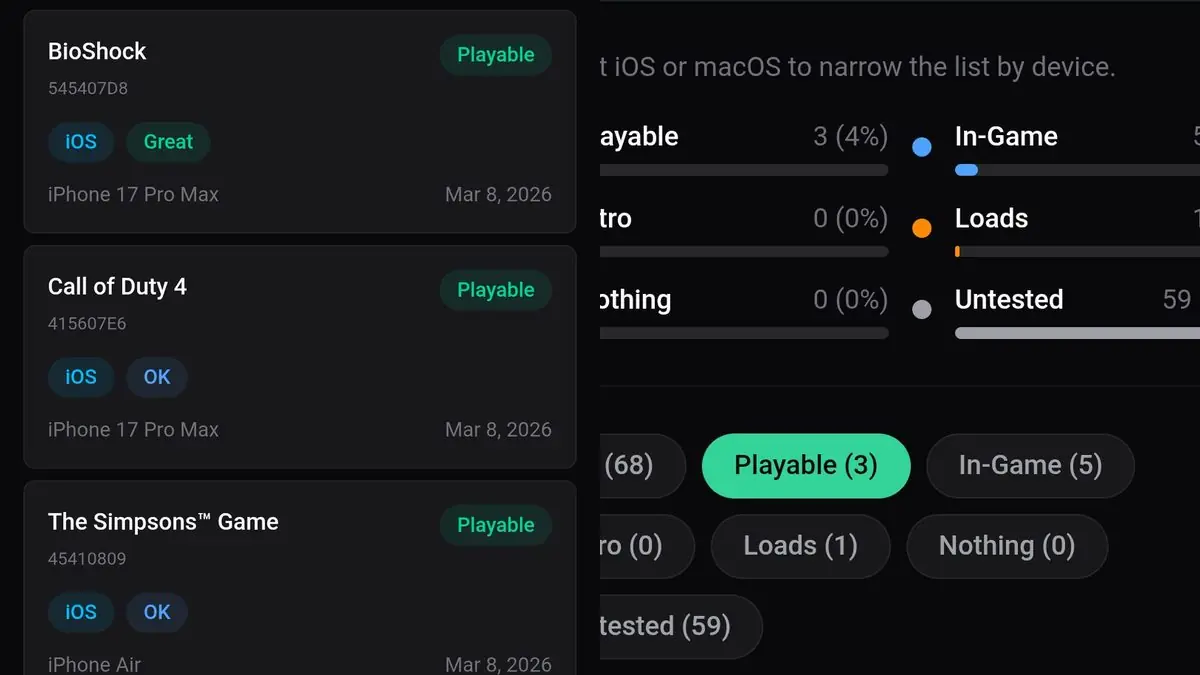Open the Call of Duty 4 entry
The height and width of the screenshot is (675, 1200).
click(300, 356)
